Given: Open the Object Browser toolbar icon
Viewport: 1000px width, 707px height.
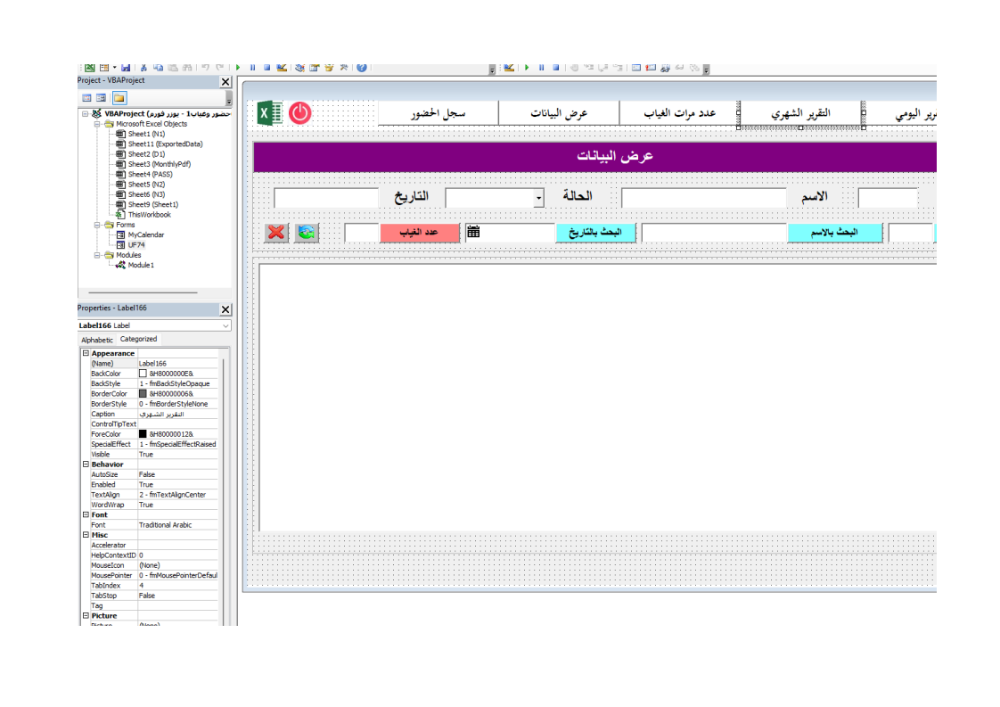Looking at the screenshot, I should pos(329,68).
